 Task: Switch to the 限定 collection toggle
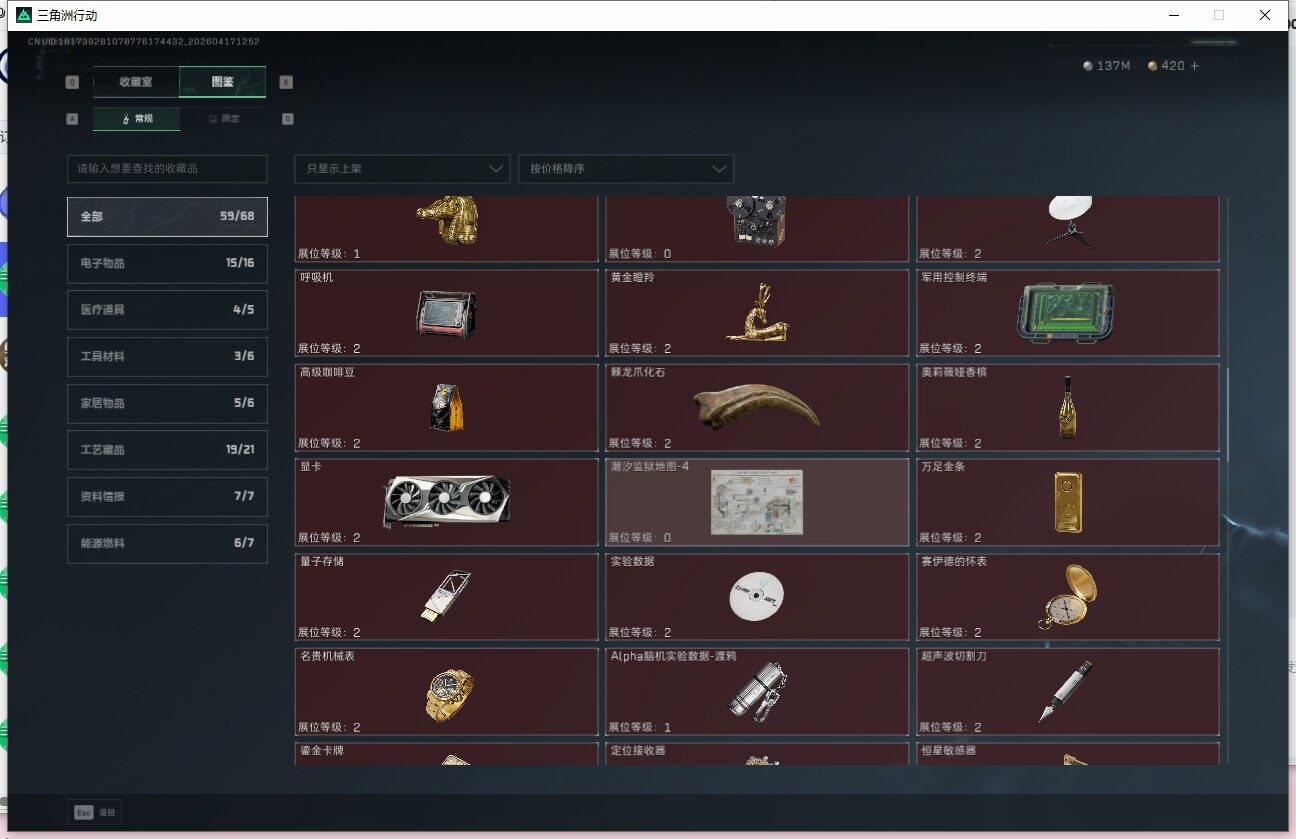point(223,119)
